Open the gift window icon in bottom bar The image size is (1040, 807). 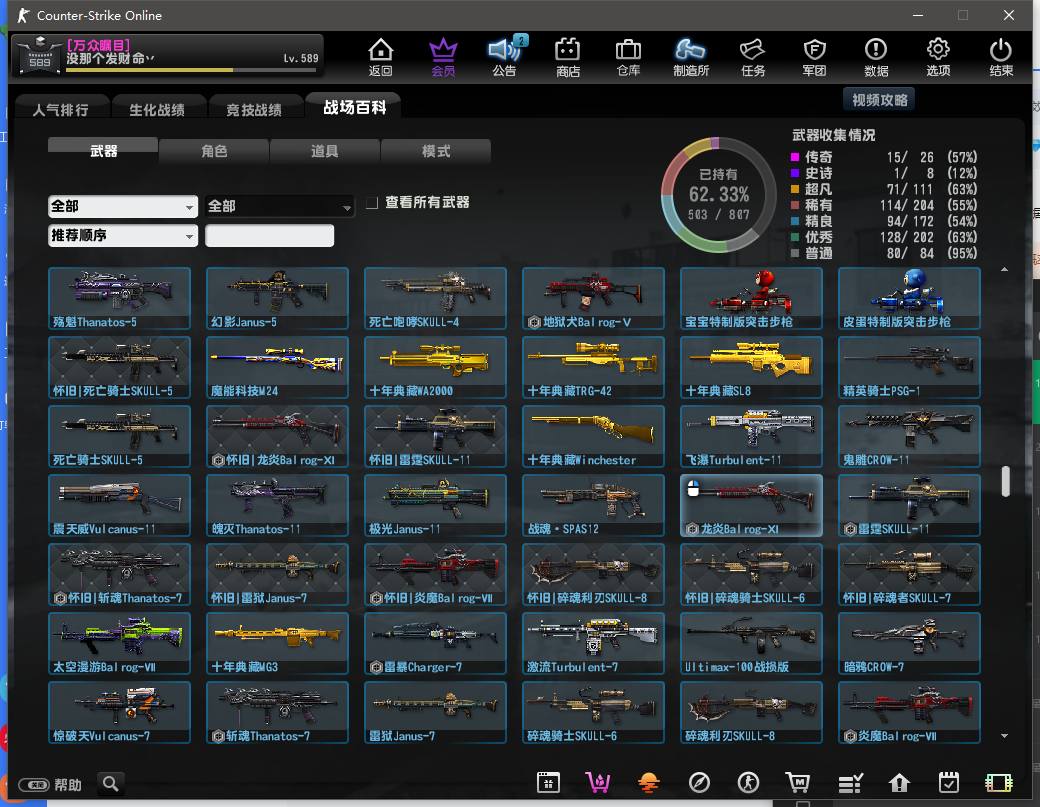549,783
